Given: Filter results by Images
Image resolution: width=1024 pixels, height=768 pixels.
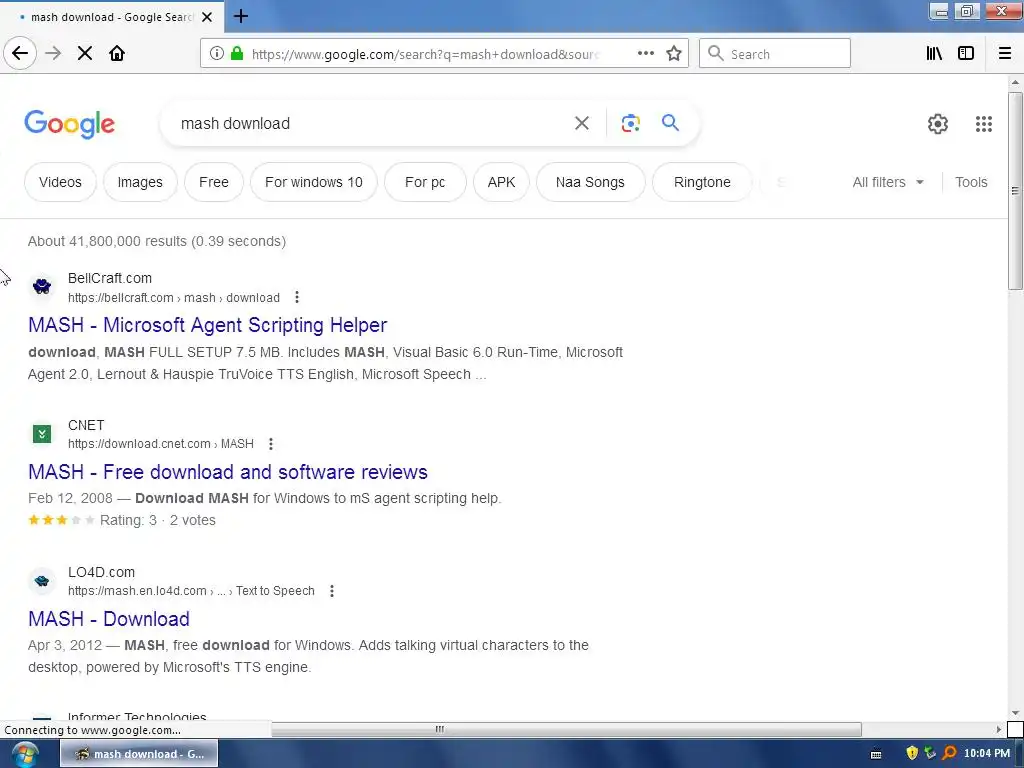Looking at the screenshot, I should [140, 182].
